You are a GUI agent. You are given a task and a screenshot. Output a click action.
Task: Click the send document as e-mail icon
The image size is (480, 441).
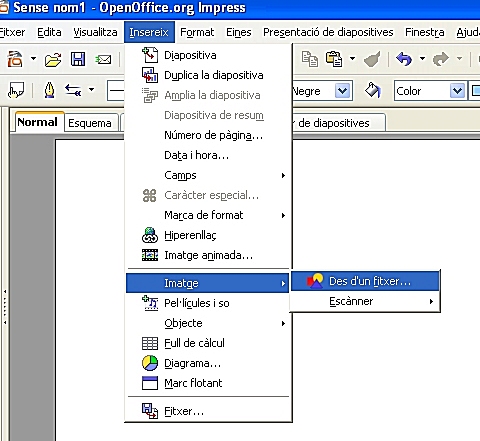tap(103, 60)
